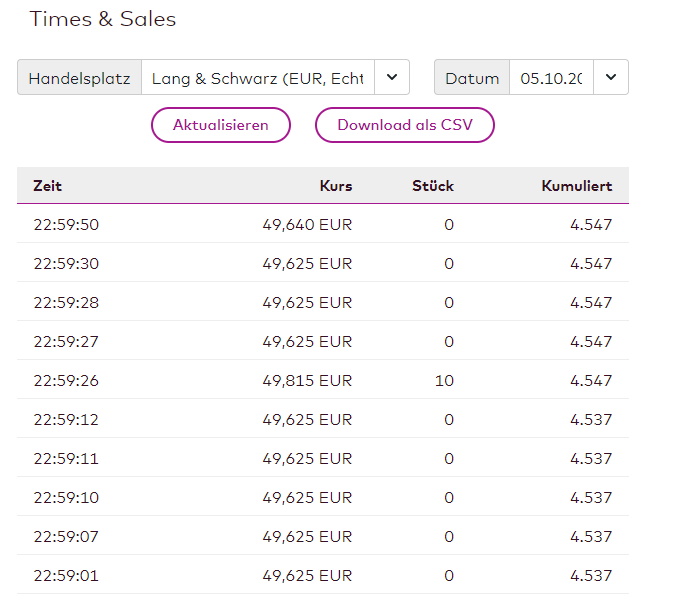
Task: Click the Kumuliert column header
Action: [x=577, y=186]
